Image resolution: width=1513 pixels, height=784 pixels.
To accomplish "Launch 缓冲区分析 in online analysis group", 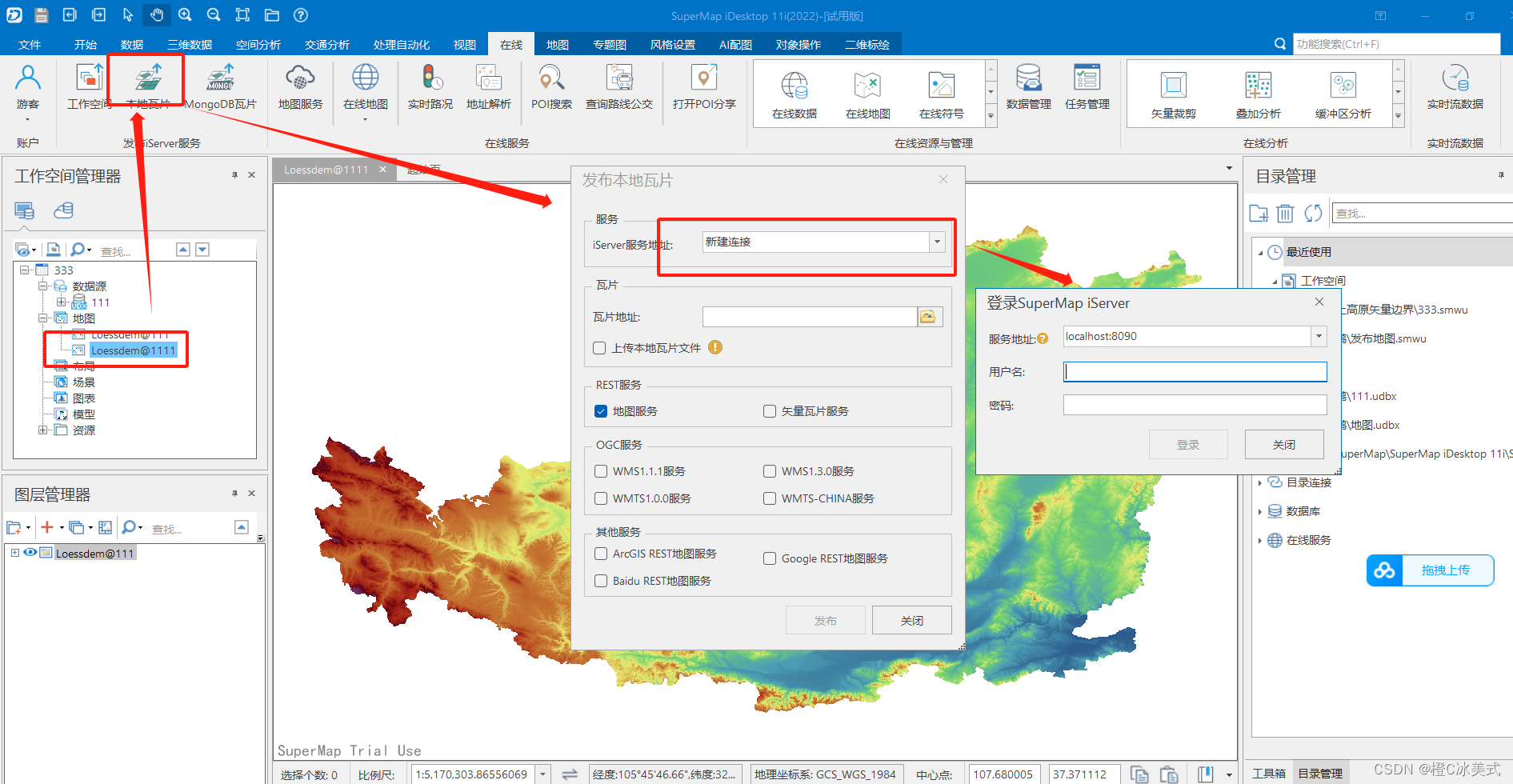I will pyautogui.click(x=1343, y=88).
